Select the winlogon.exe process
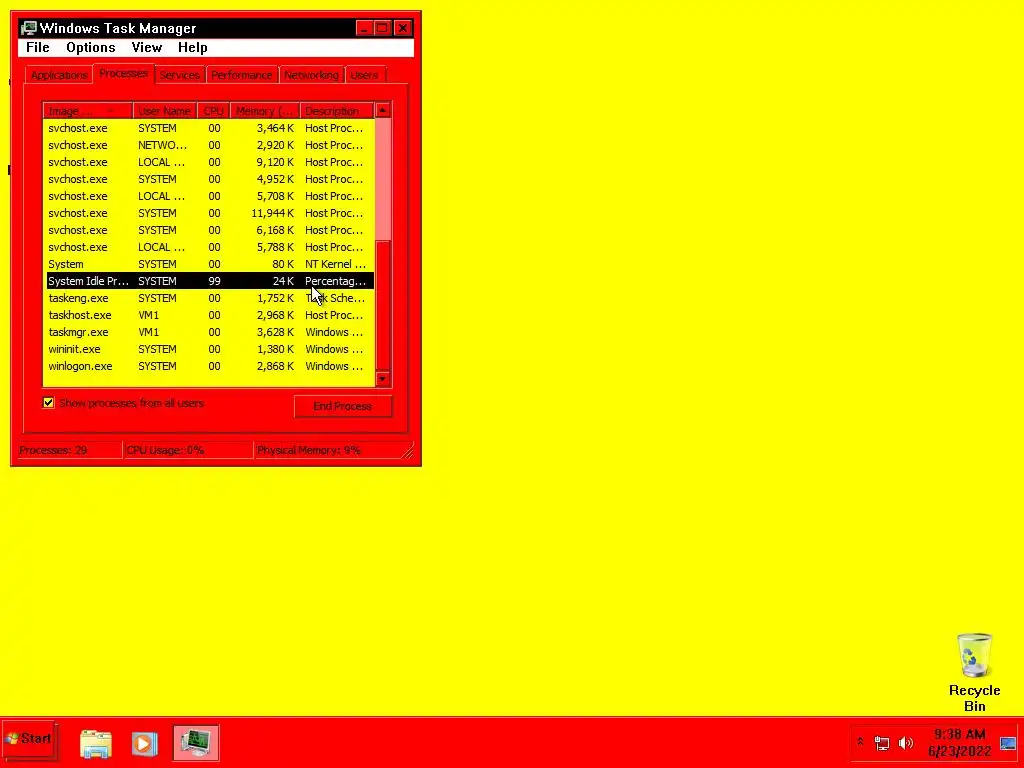The height and width of the screenshot is (768, 1024). pyautogui.click(x=208, y=366)
